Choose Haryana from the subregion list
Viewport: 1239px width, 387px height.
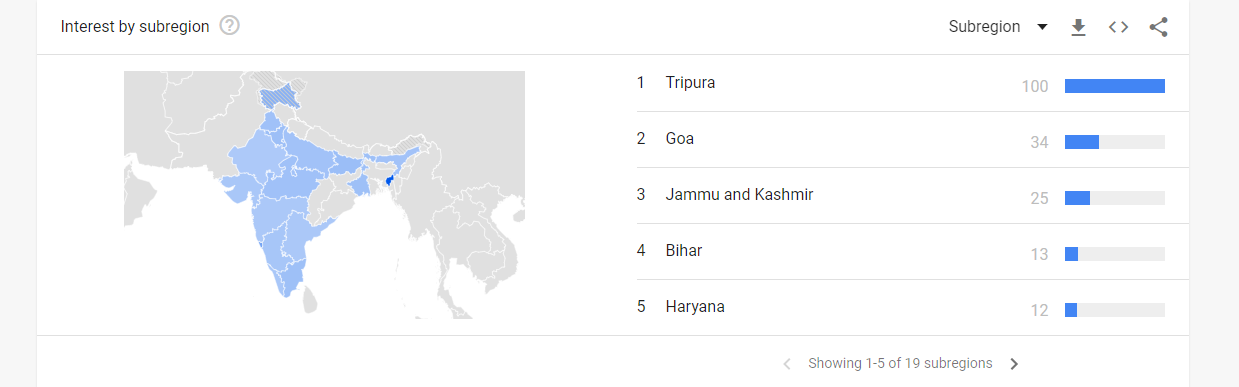pos(695,306)
